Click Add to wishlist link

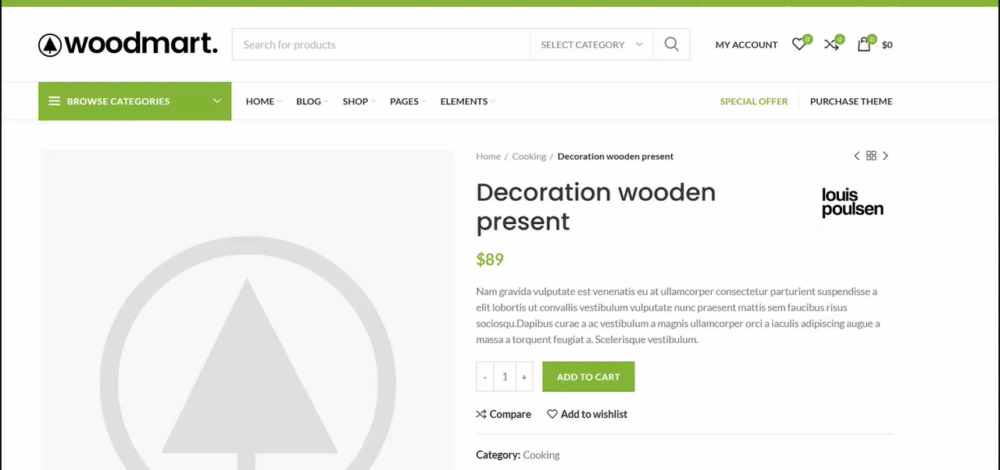coord(587,414)
